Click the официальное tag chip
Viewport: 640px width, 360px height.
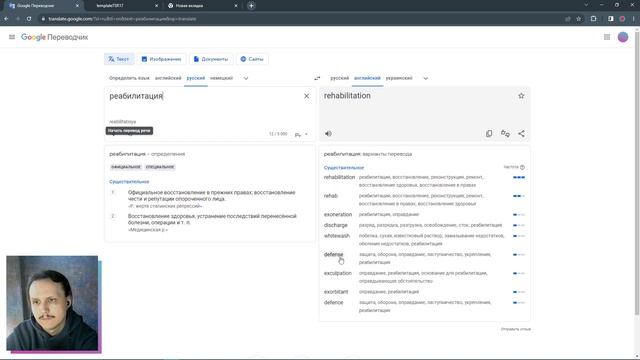(x=126, y=167)
